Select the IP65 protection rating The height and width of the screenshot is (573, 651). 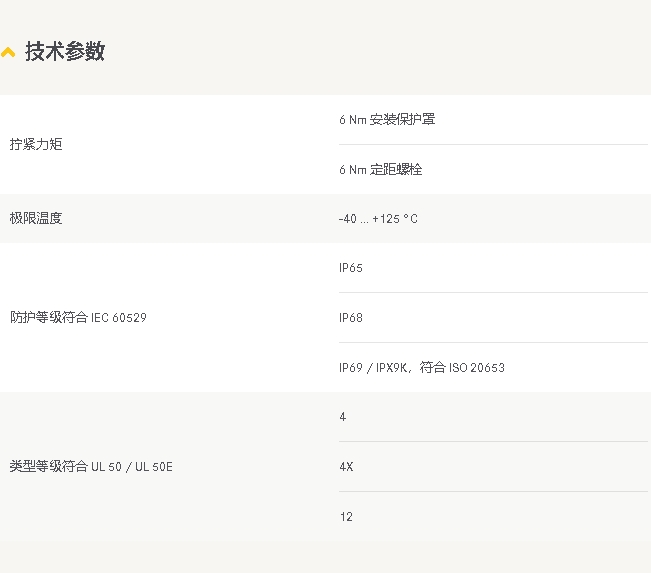[x=351, y=268]
